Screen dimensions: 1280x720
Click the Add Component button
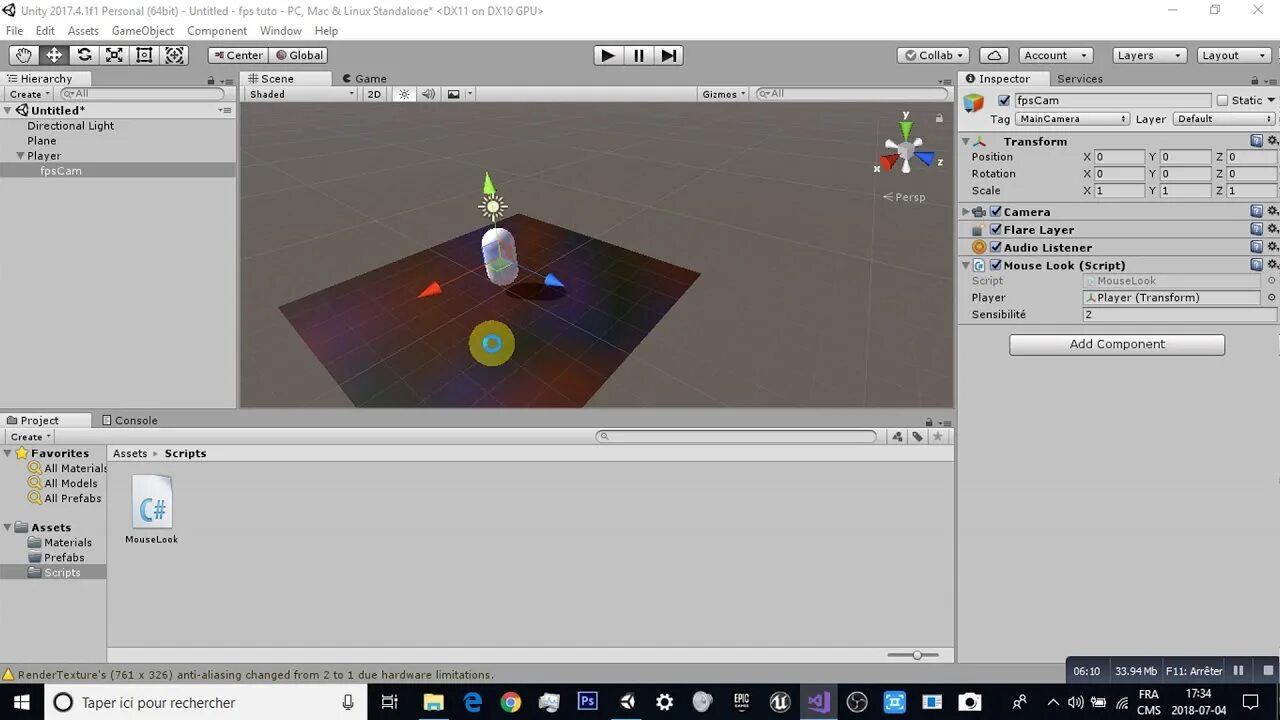pos(1117,344)
